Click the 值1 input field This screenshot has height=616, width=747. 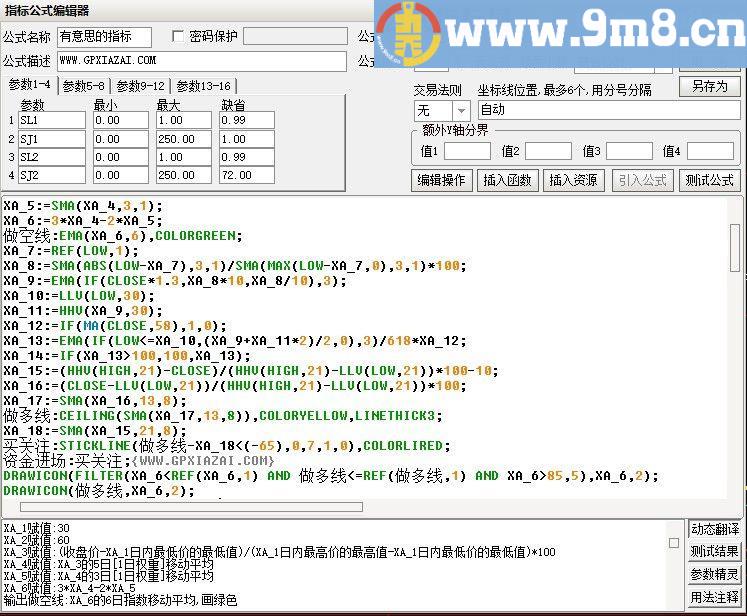[467, 151]
